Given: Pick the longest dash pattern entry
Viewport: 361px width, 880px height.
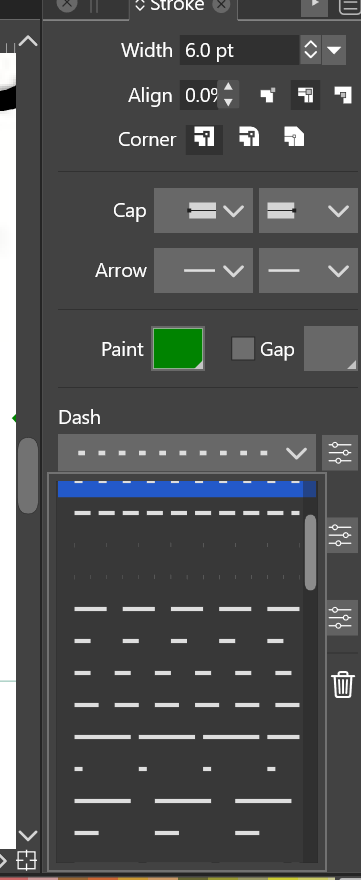Looking at the screenshot, I should [x=187, y=737].
